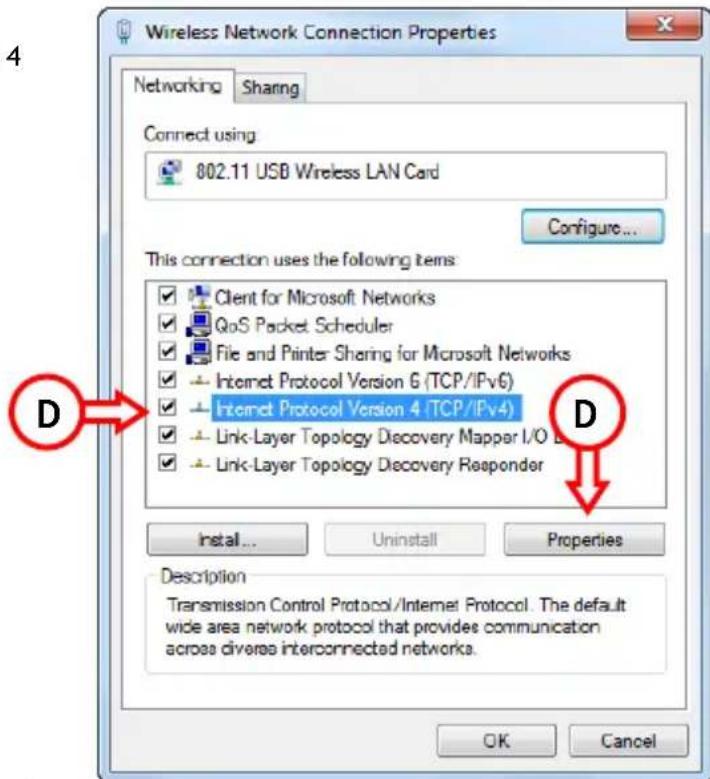Click the TCP/IPv6 protocol icon
Screen dimensions: 710x779
(x=200, y=381)
